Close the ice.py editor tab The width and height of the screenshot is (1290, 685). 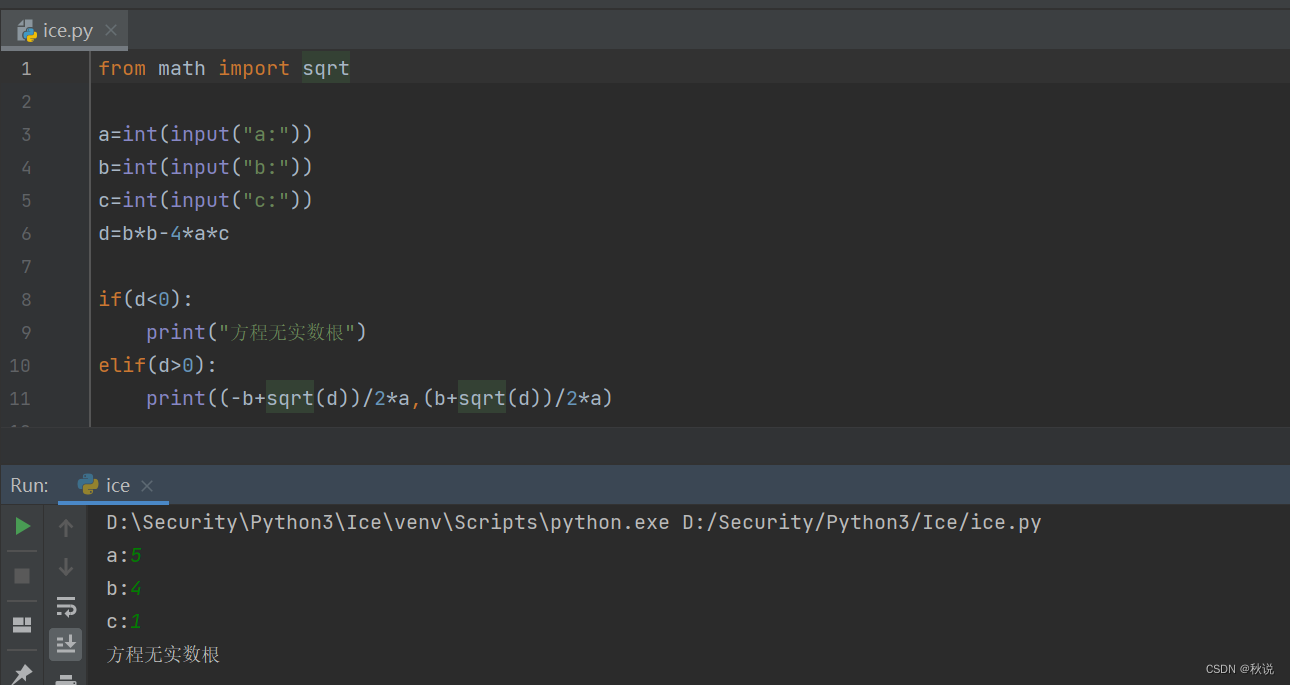click(x=111, y=31)
